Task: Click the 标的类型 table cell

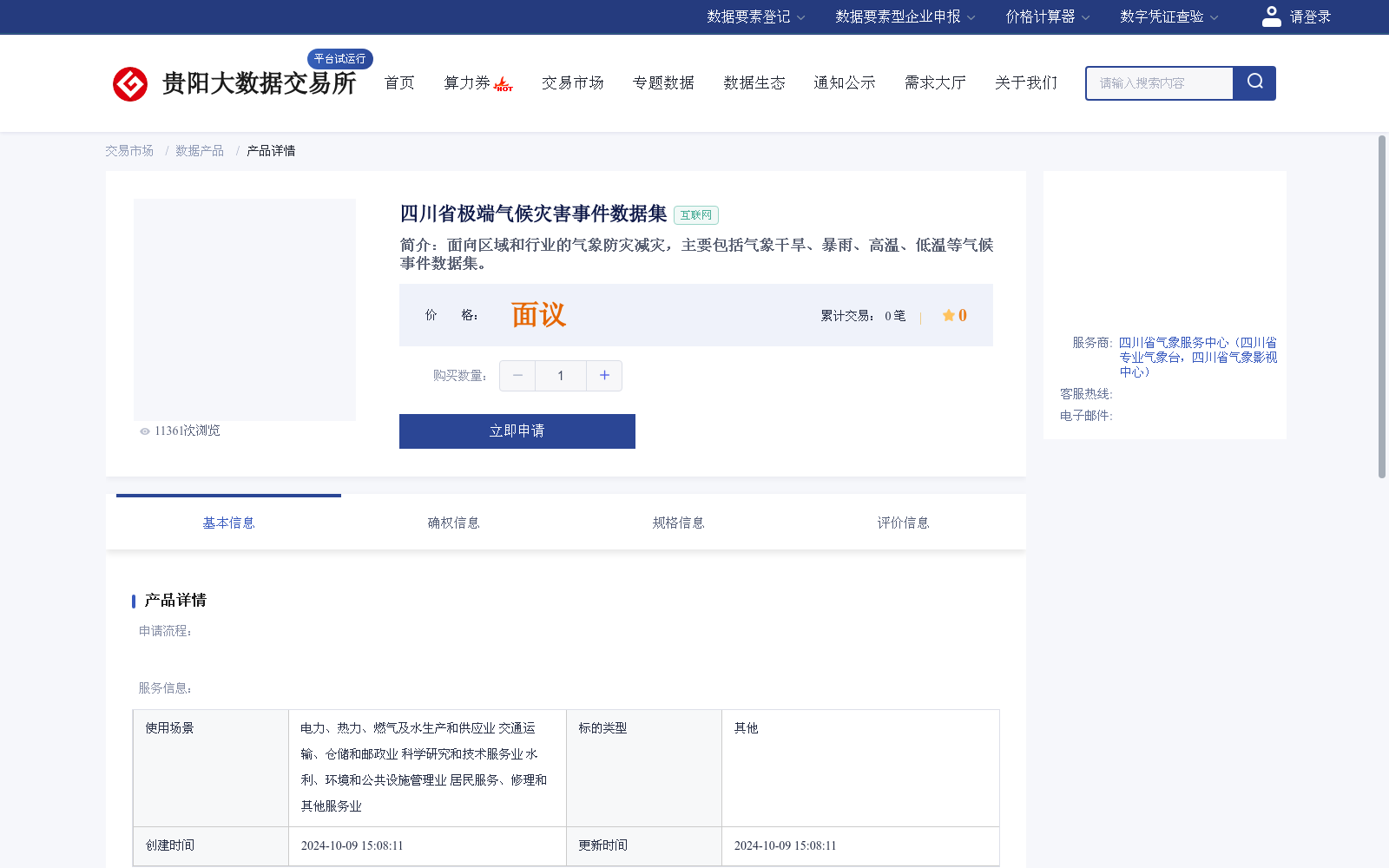Action: click(644, 768)
